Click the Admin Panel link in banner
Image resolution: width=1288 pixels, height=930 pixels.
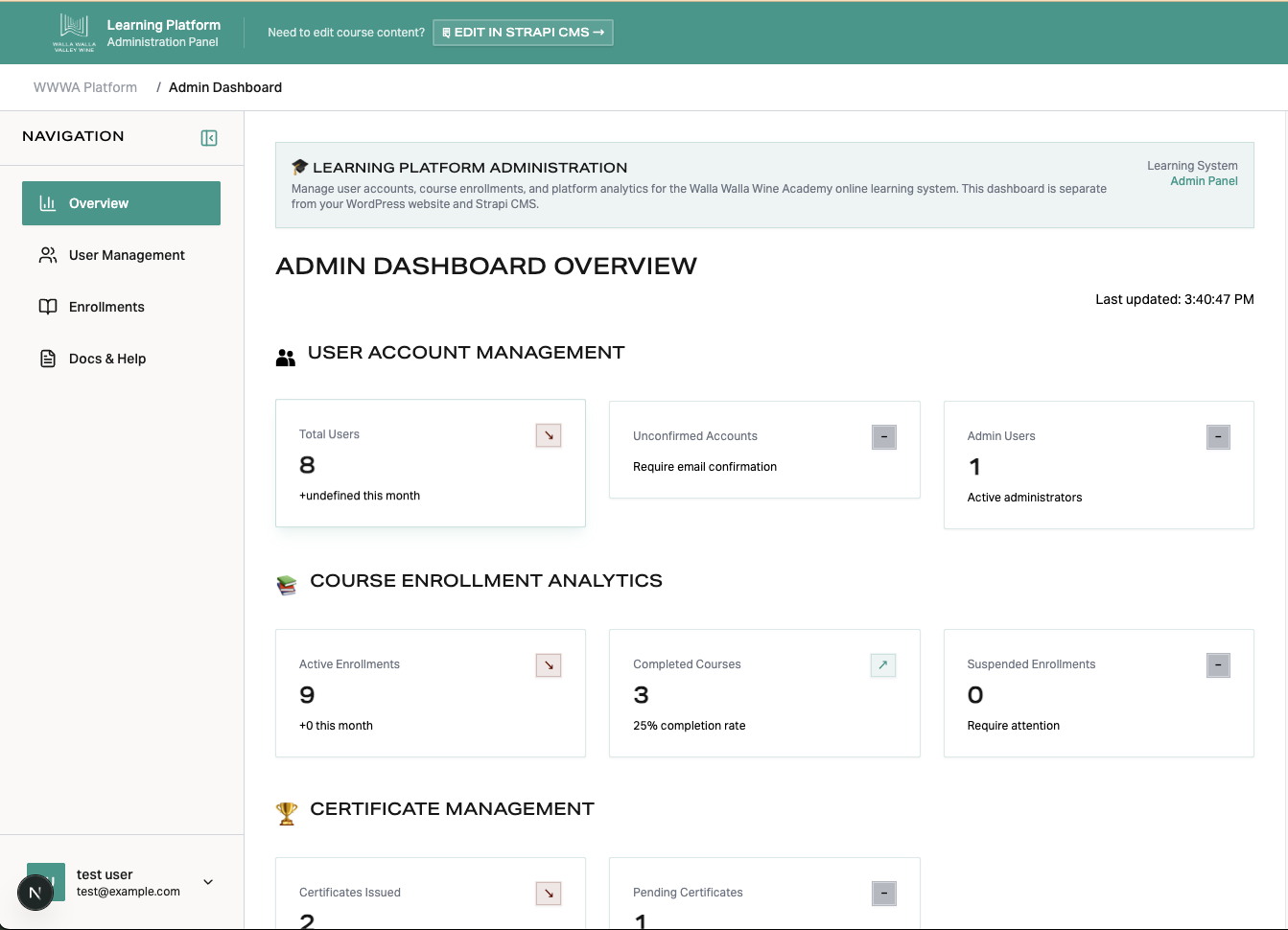coord(1204,181)
